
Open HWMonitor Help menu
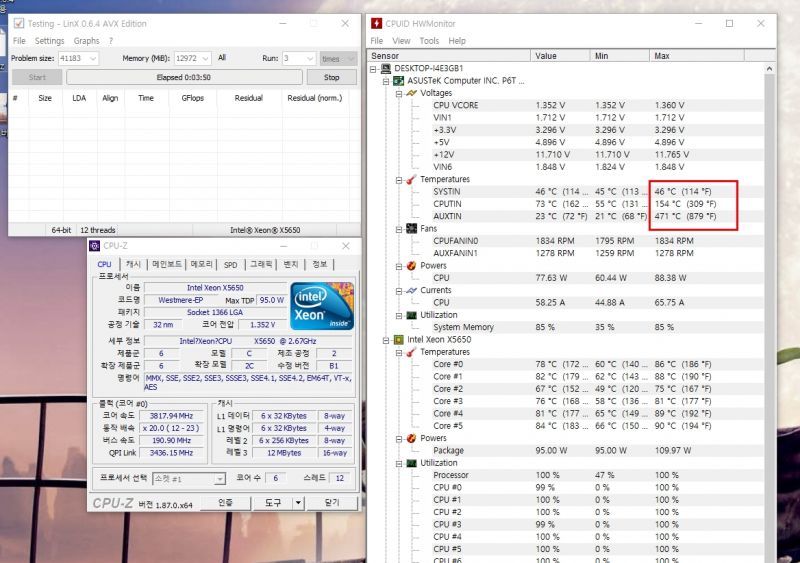tap(457, 41)
